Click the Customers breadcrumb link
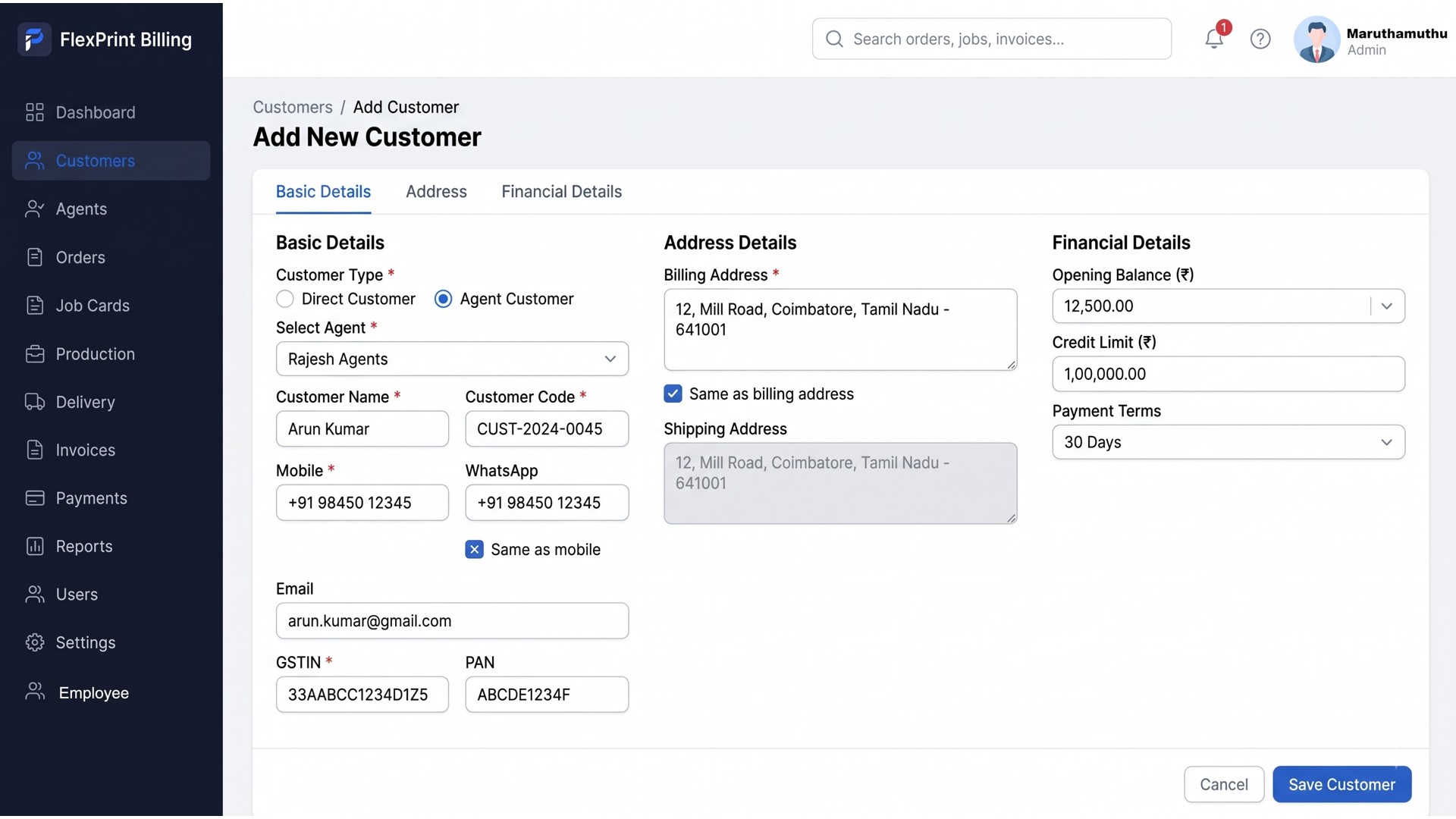The width and height of the screenshot is (1456, 819). [x=293, y=107]
